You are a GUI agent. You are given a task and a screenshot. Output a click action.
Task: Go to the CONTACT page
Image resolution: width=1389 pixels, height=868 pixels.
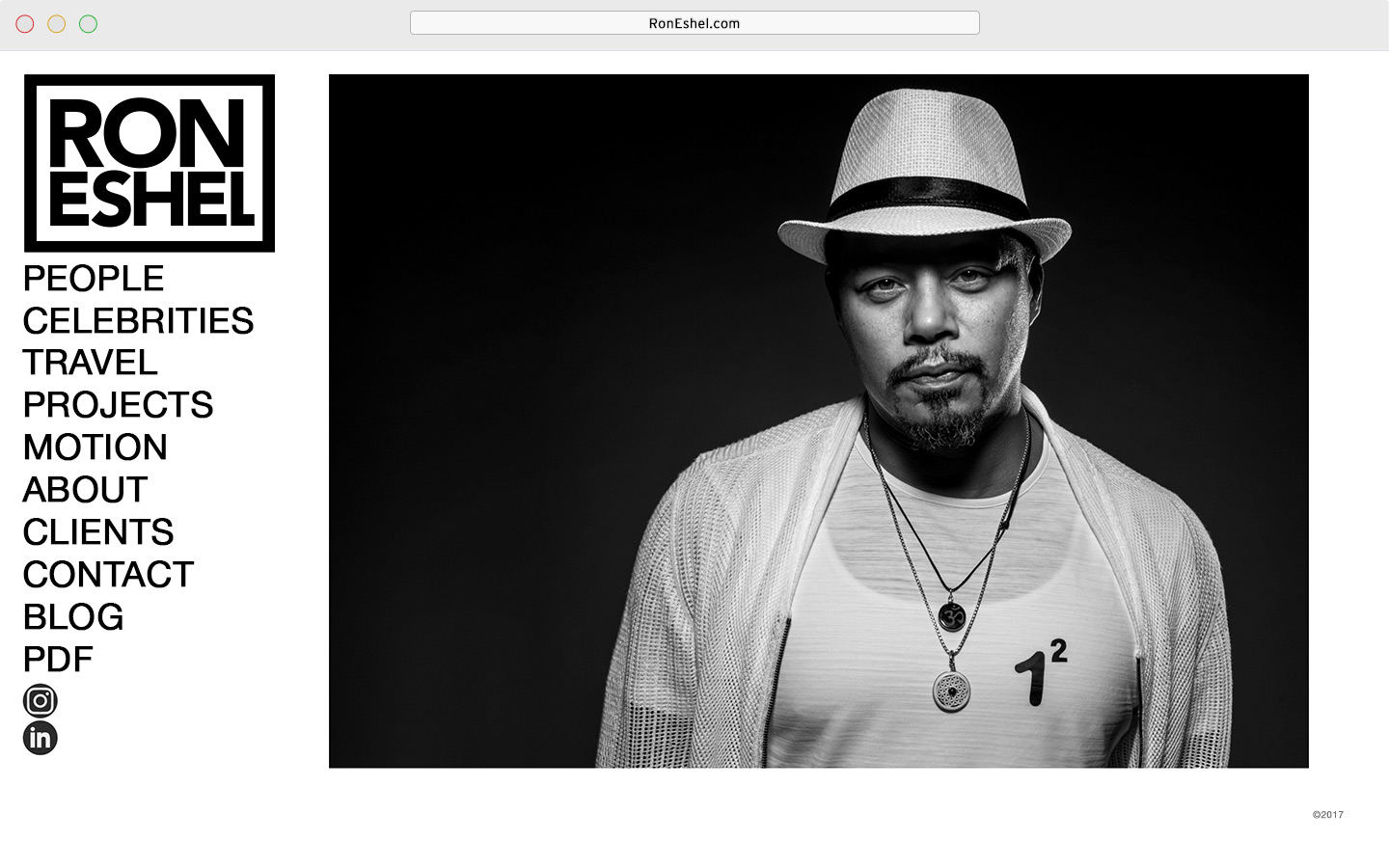coord(108,575)
